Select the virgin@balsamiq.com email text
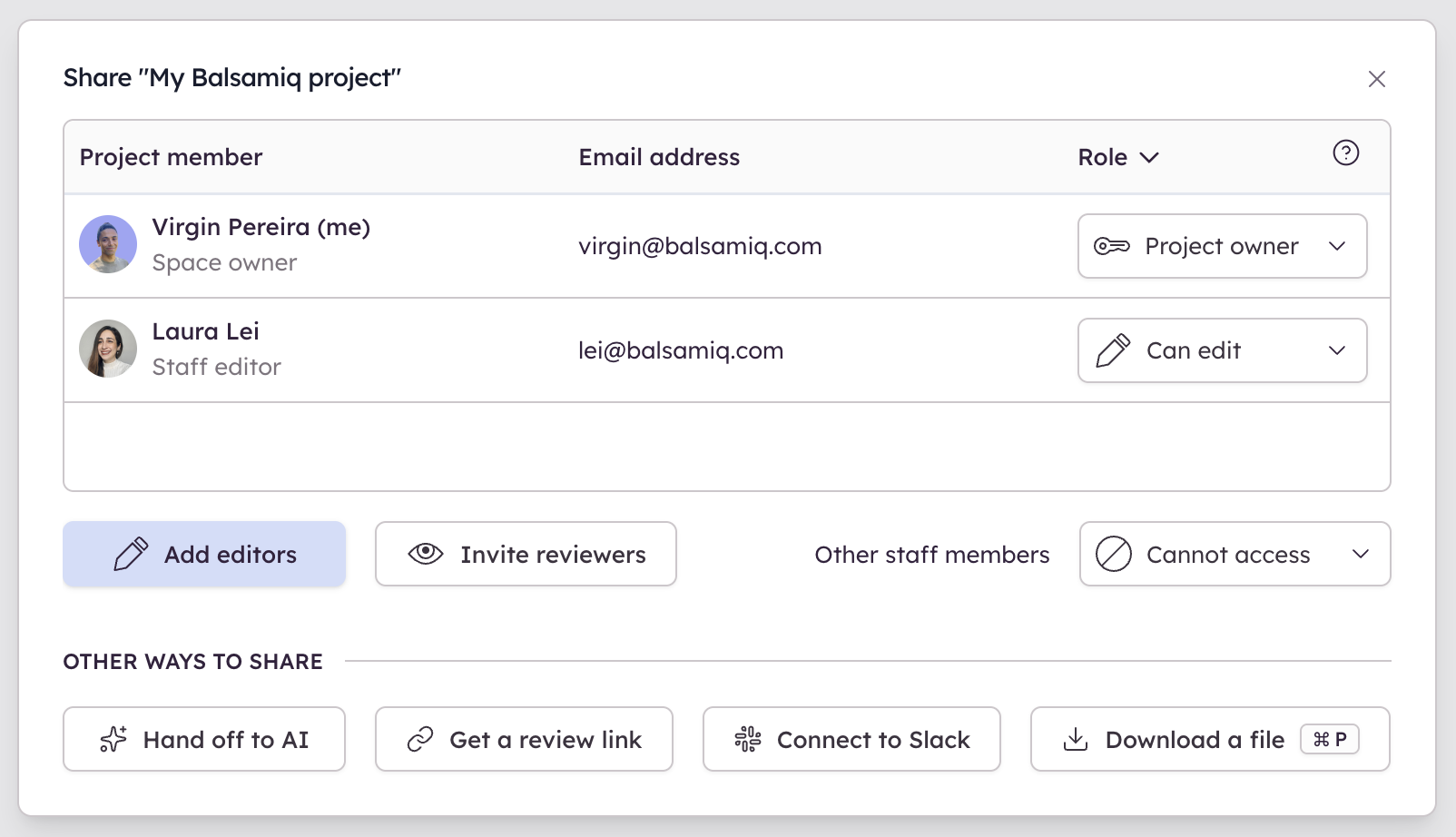The width and height of the screenshot is (1456, 837). pos(700,246)
